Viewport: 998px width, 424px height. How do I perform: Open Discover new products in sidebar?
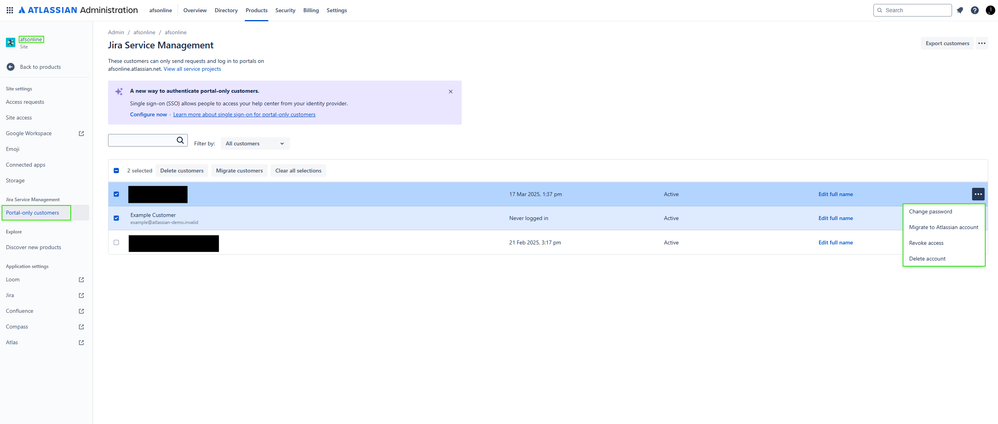[x=34, y=248]
